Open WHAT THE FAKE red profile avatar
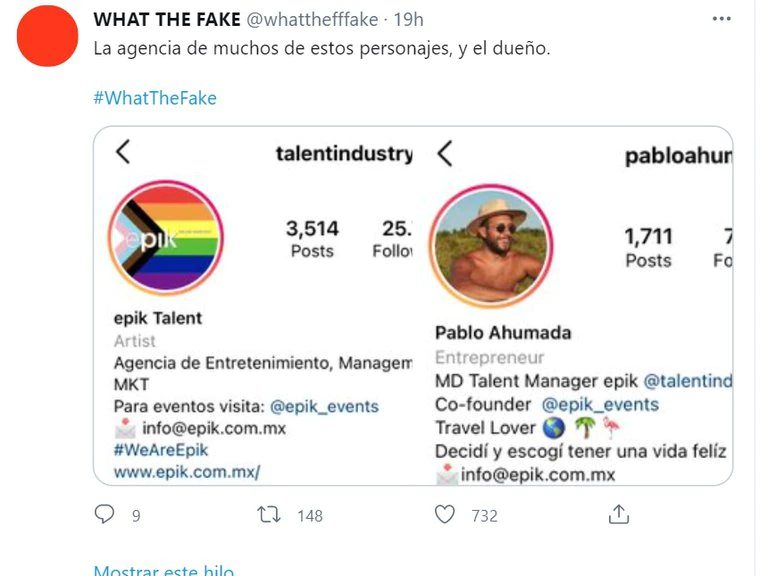 pyautogui.click(x=47, y=35)
